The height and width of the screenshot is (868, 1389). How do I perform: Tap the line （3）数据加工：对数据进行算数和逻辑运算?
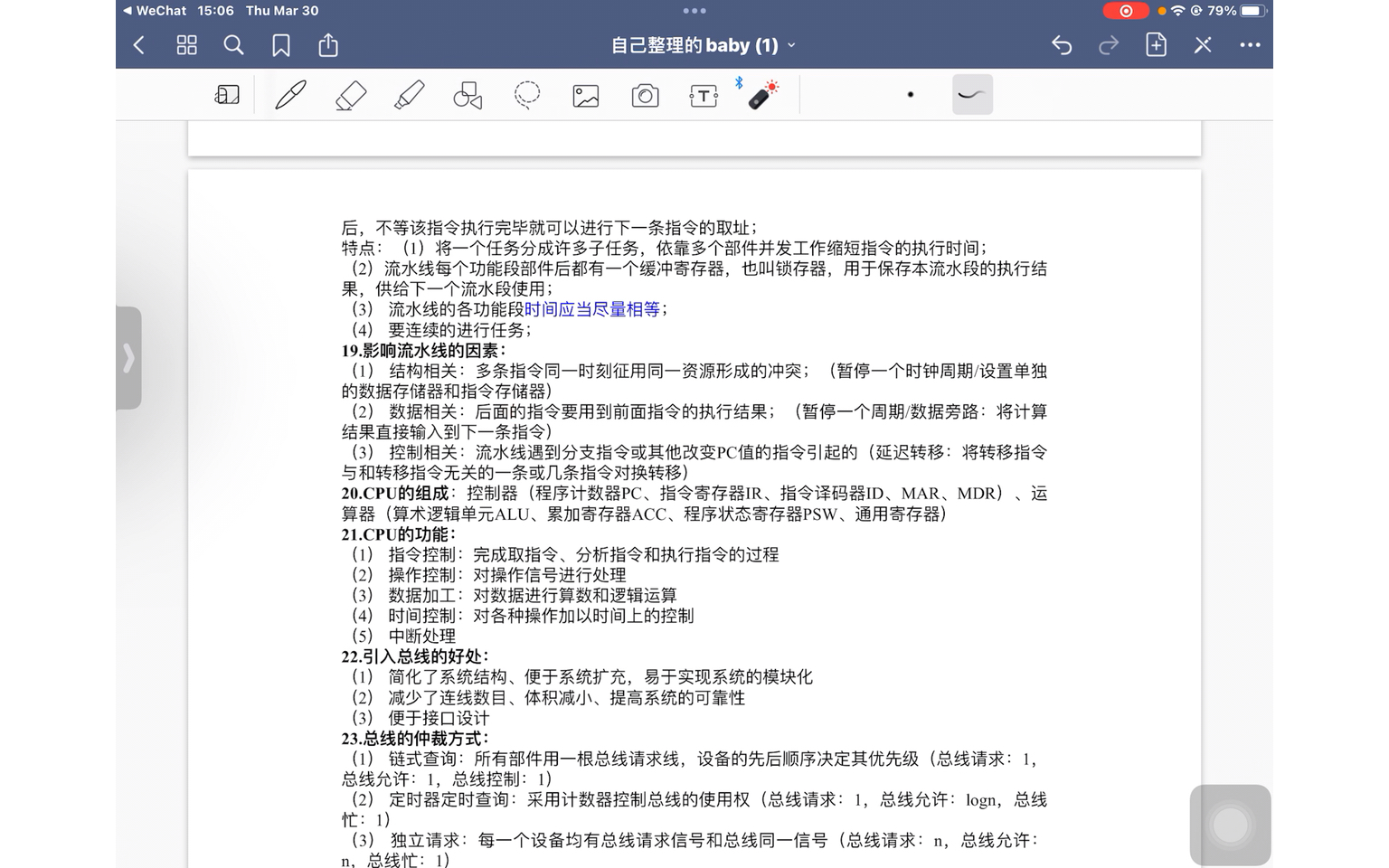[x=512, y=595]
